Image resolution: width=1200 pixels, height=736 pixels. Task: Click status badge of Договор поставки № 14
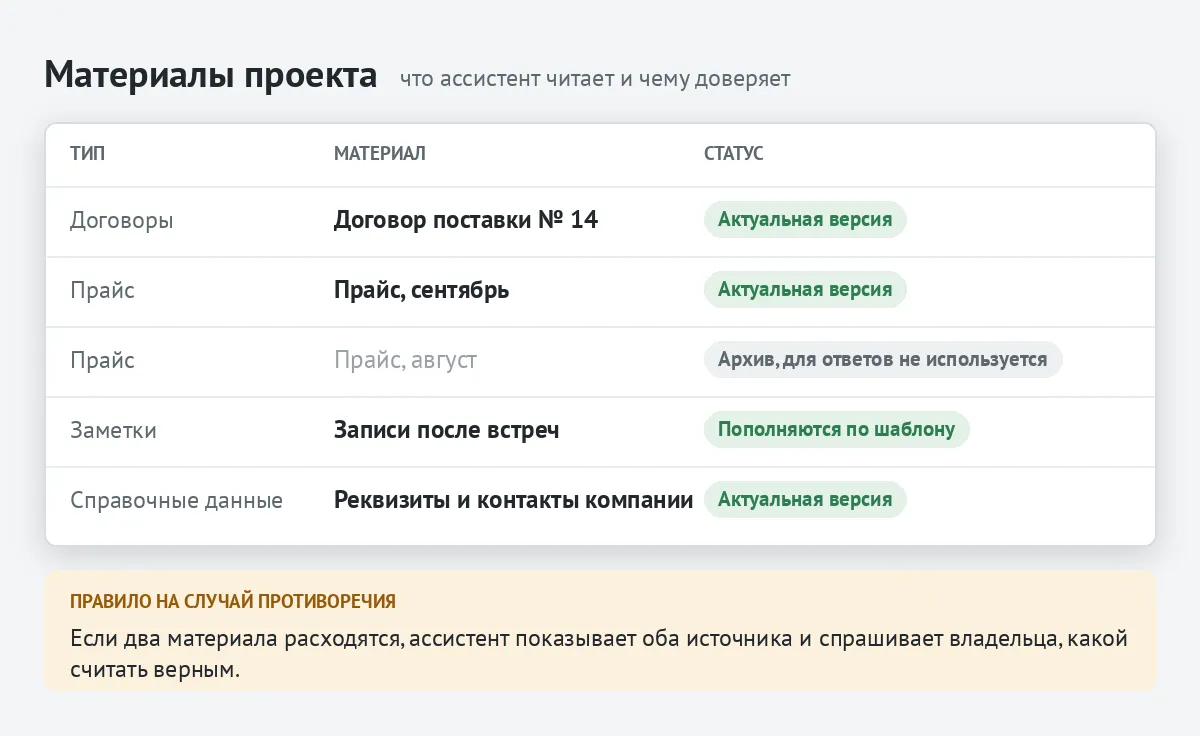coord(805,220)
